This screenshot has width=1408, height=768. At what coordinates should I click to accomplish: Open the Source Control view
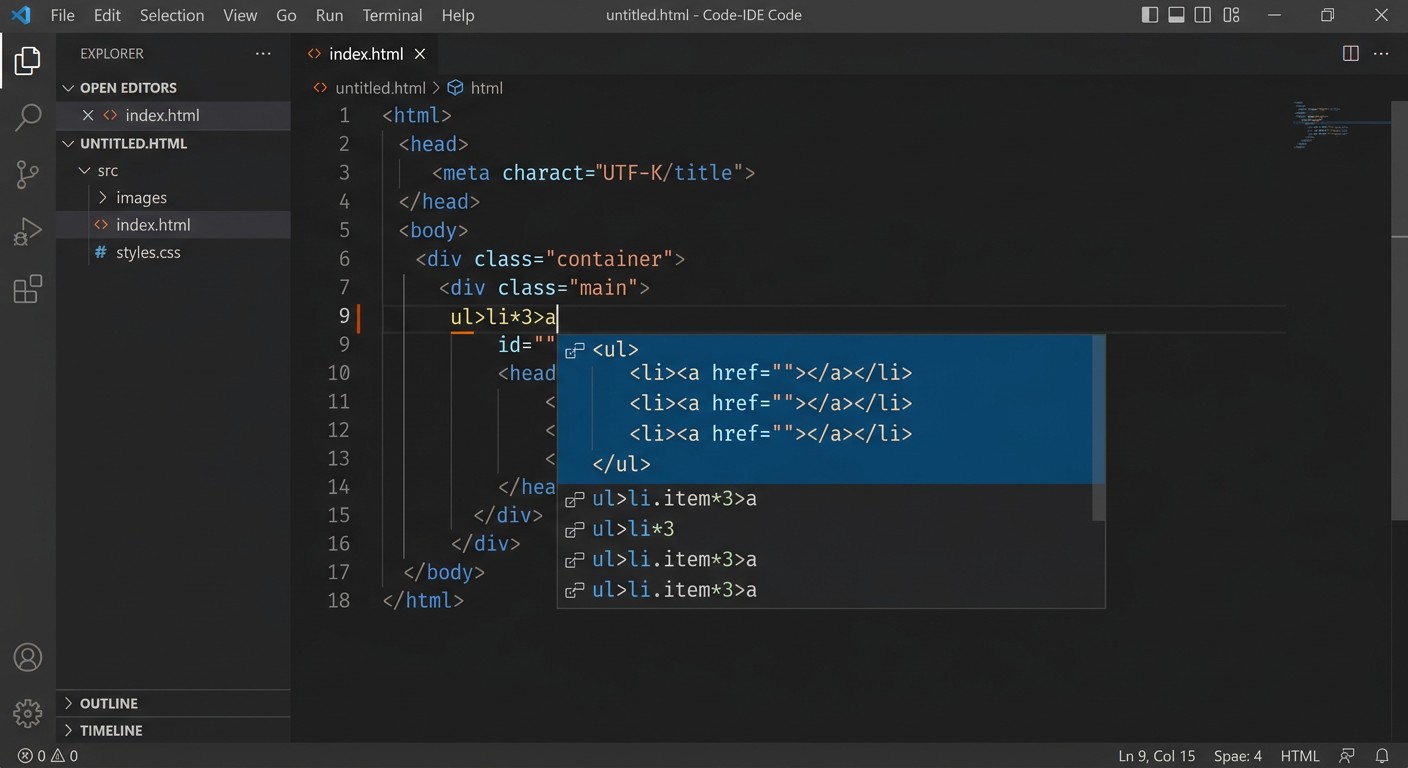tap(28, 175)
